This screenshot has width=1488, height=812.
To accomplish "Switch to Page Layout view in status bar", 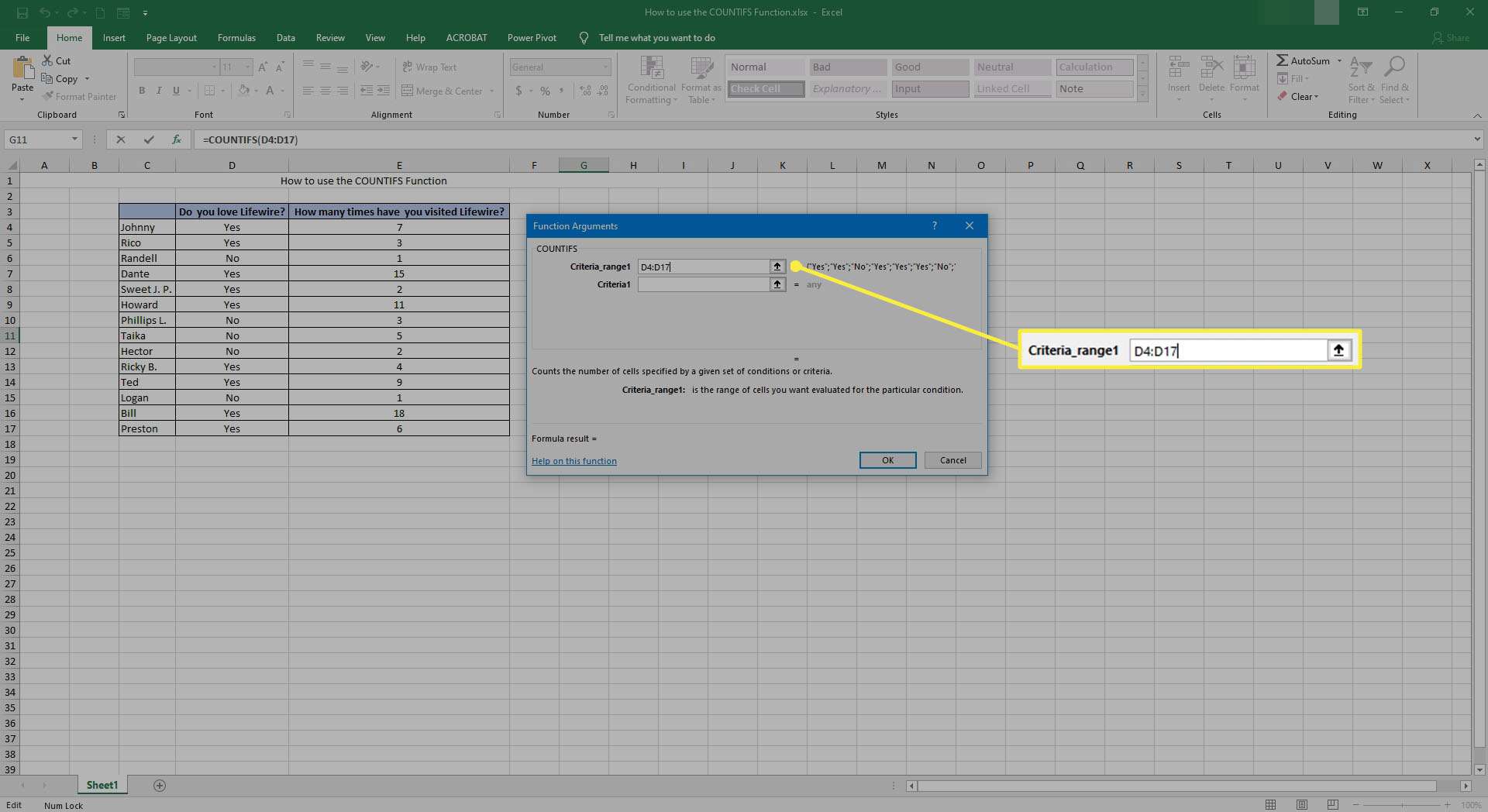I will point(1302,805).
